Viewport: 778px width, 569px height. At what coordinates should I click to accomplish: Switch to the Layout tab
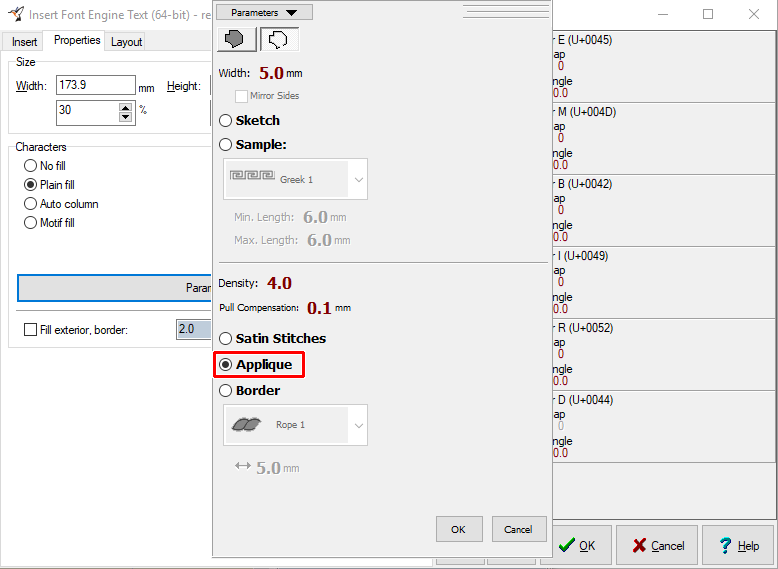pyautogui.click(x=126, y=41)
